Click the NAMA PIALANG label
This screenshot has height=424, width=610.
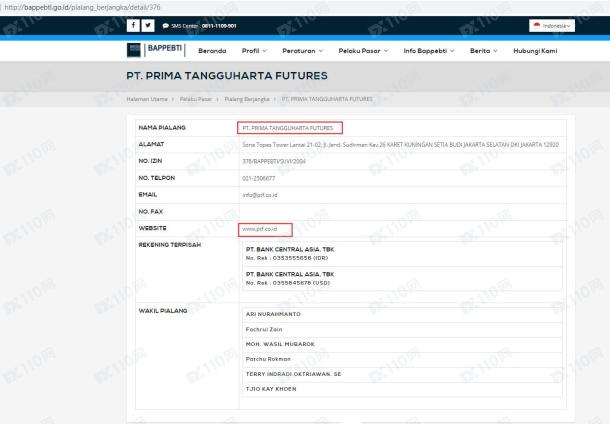[x=162, y=128]
